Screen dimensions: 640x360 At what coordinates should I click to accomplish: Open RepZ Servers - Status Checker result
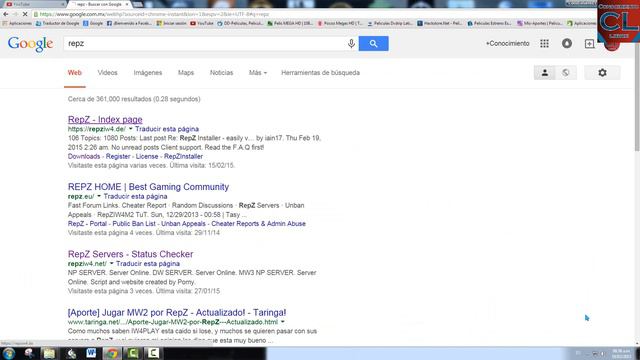(x=130, y=254)
